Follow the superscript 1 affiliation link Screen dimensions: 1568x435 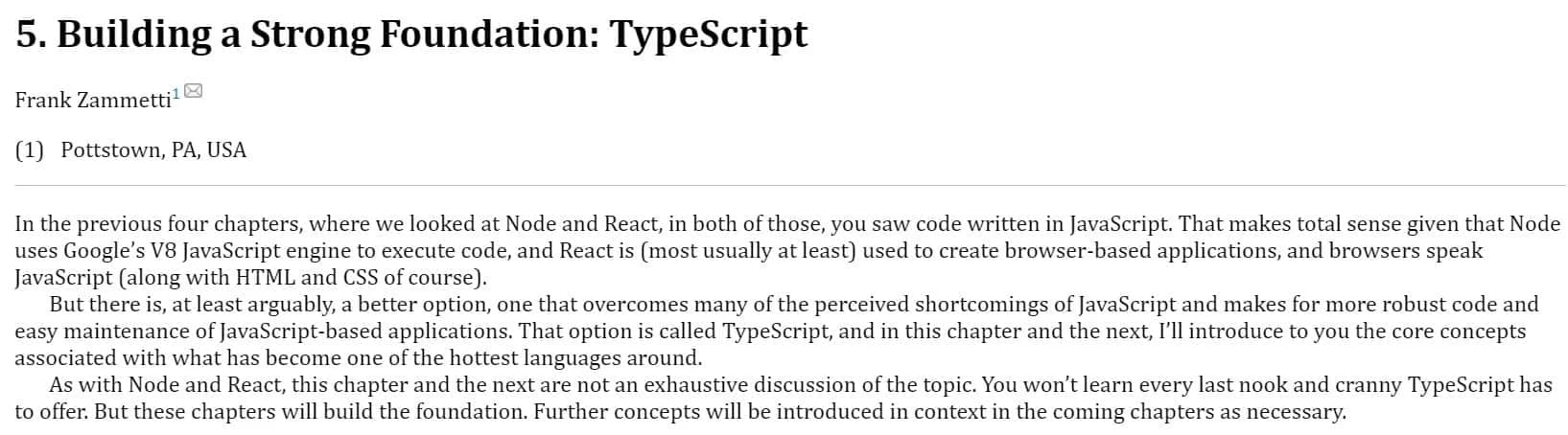pyautogui.click(x=176, y=93)
